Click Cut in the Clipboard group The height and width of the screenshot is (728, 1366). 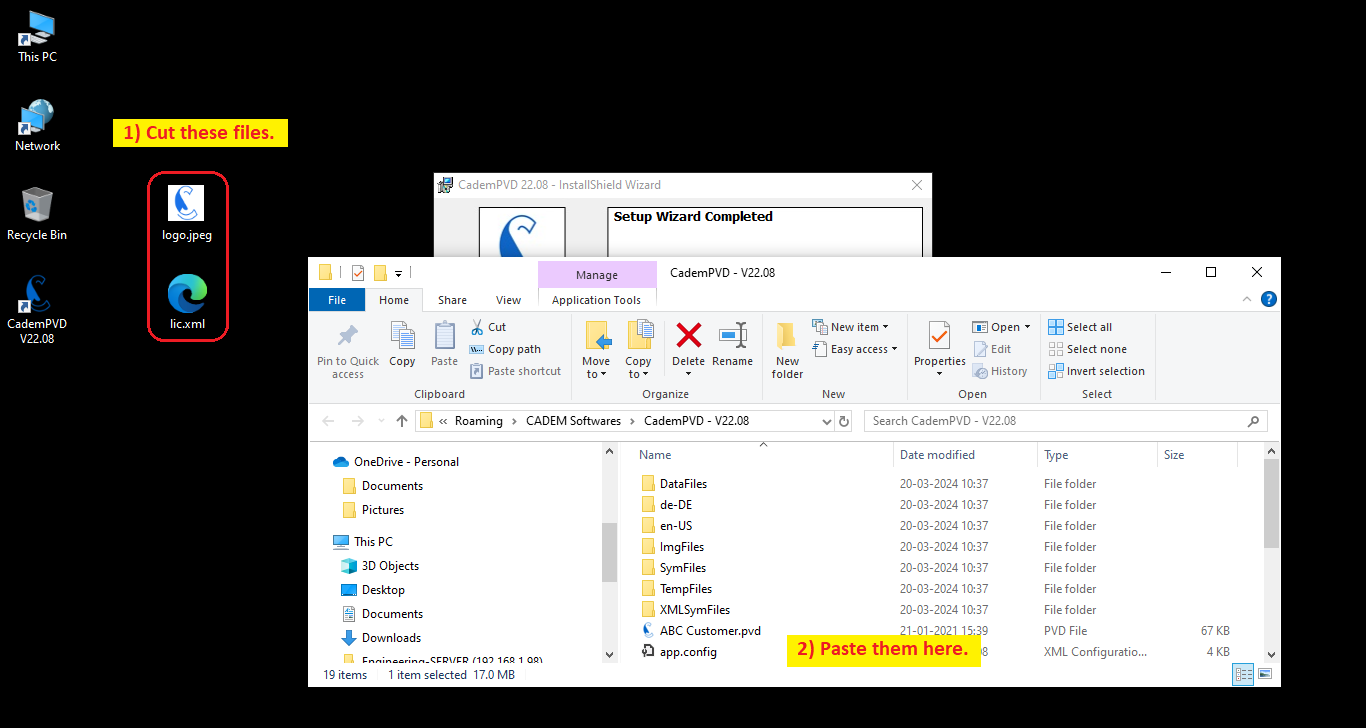[488, 327]
